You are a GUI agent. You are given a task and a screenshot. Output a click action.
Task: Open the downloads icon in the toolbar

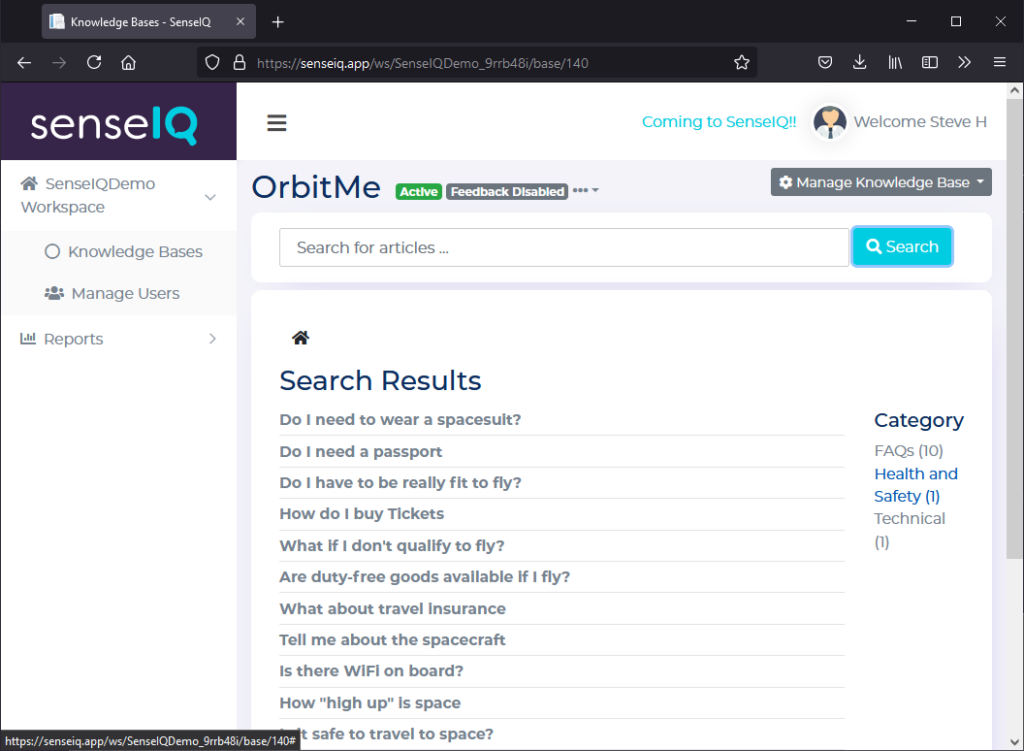click(x=859, y=63)
